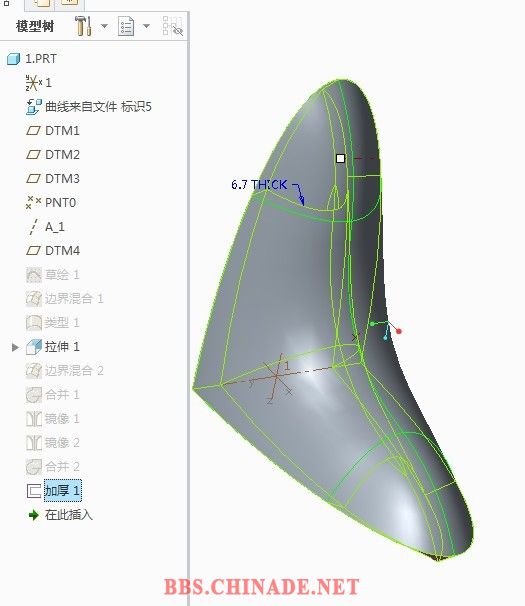Expand the 拉伸 1 feature node

click(x=15, y=347)
